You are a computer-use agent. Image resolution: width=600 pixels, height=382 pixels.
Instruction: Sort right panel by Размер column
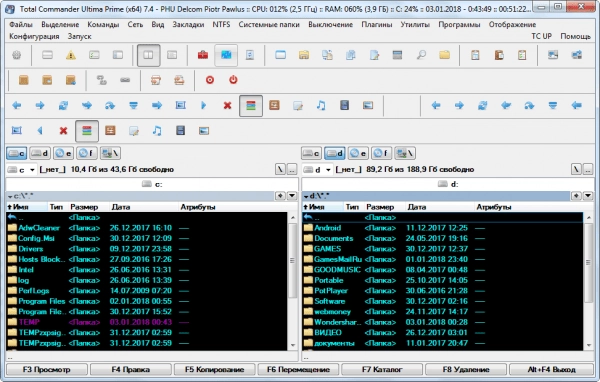(385, 207)
